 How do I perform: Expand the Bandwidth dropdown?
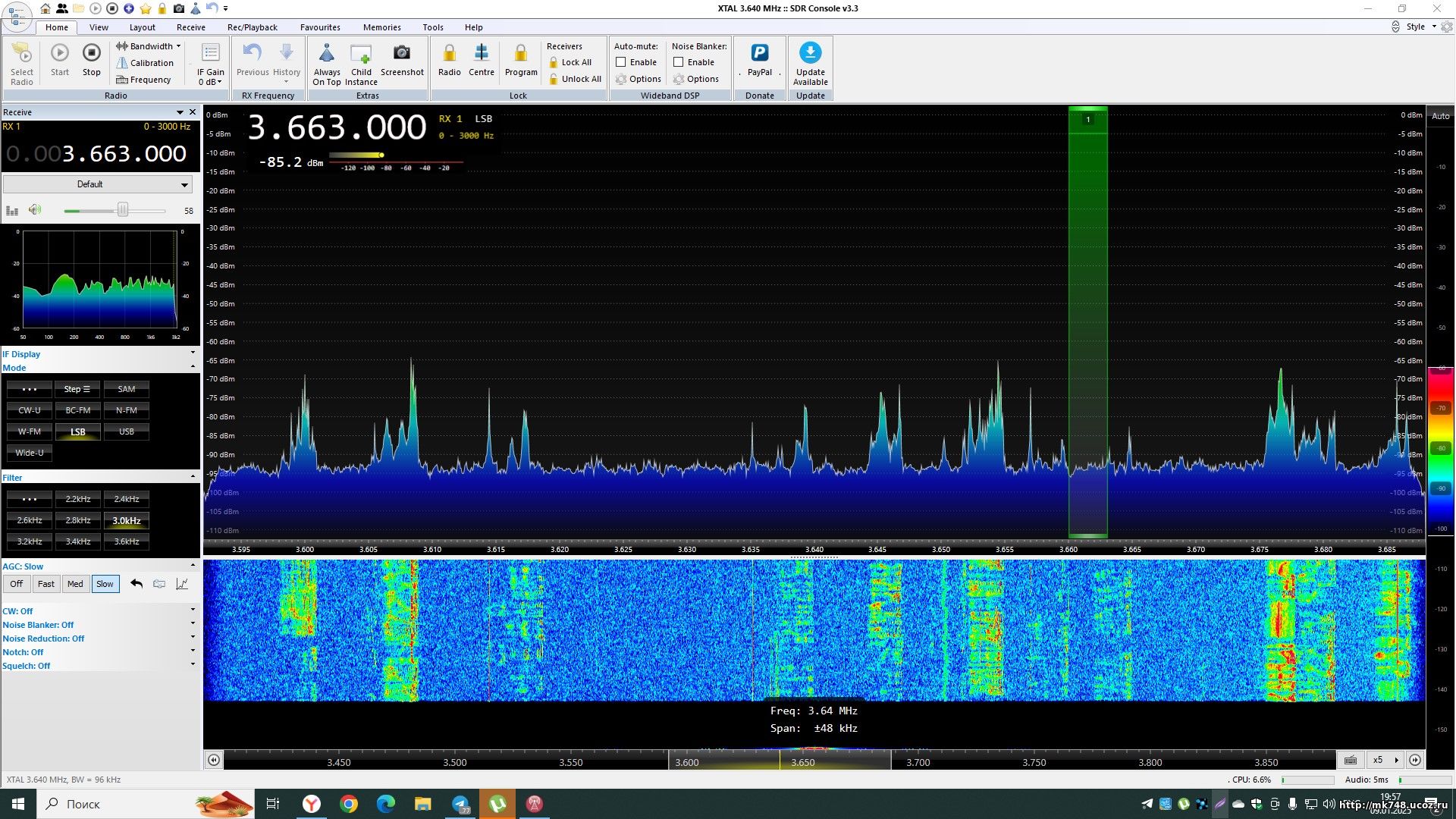pos(149,46)
